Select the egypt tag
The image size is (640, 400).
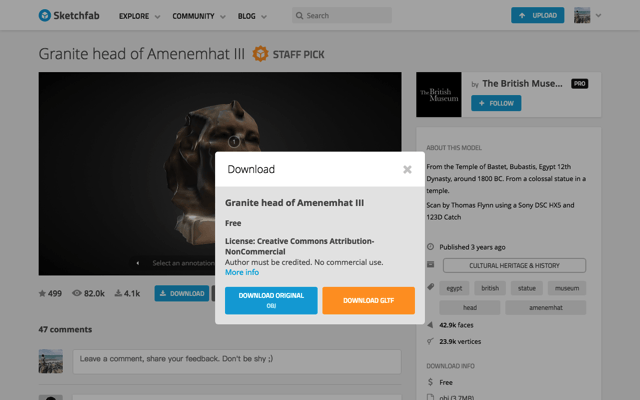pyautogui.click(x=454, y=288)
